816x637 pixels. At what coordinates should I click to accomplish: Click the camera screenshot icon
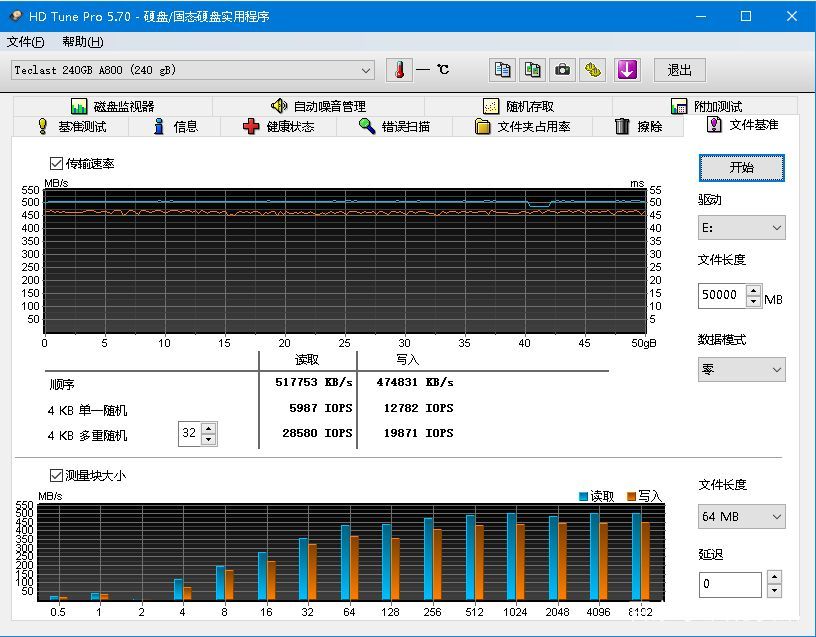coord(561,70)
